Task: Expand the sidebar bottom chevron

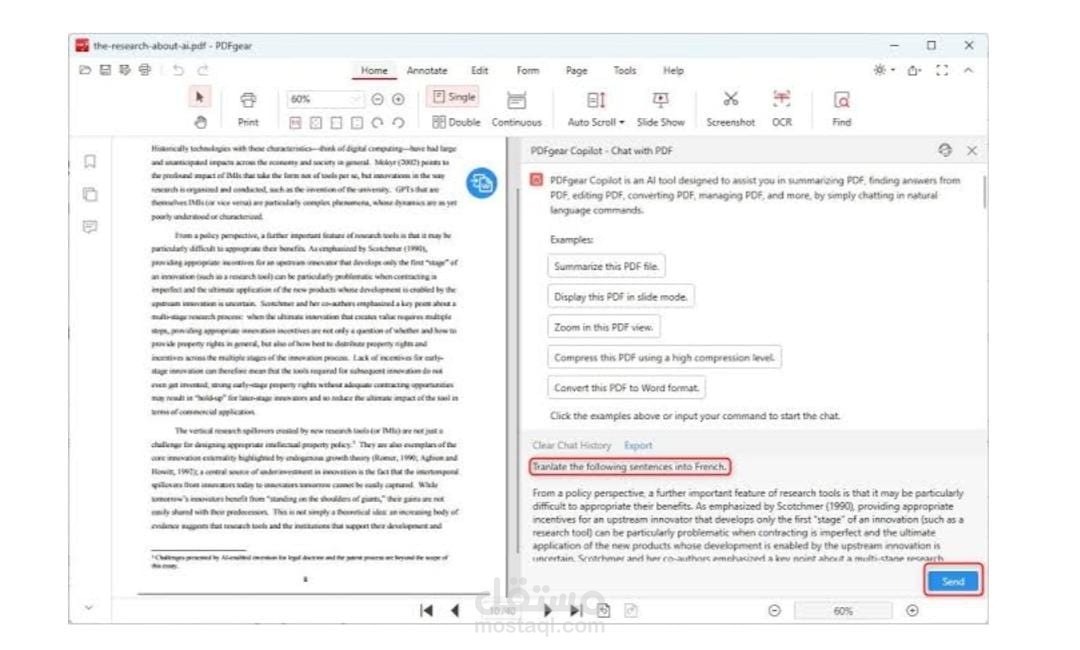Action: pyautogui.click(x=89, y=607)
